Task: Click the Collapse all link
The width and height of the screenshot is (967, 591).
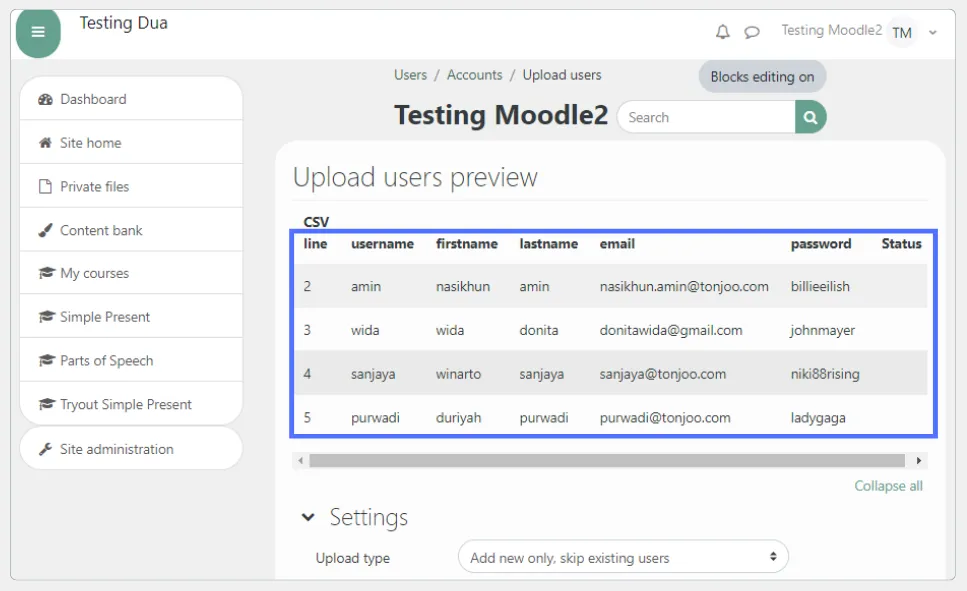Action: point(888,485)
